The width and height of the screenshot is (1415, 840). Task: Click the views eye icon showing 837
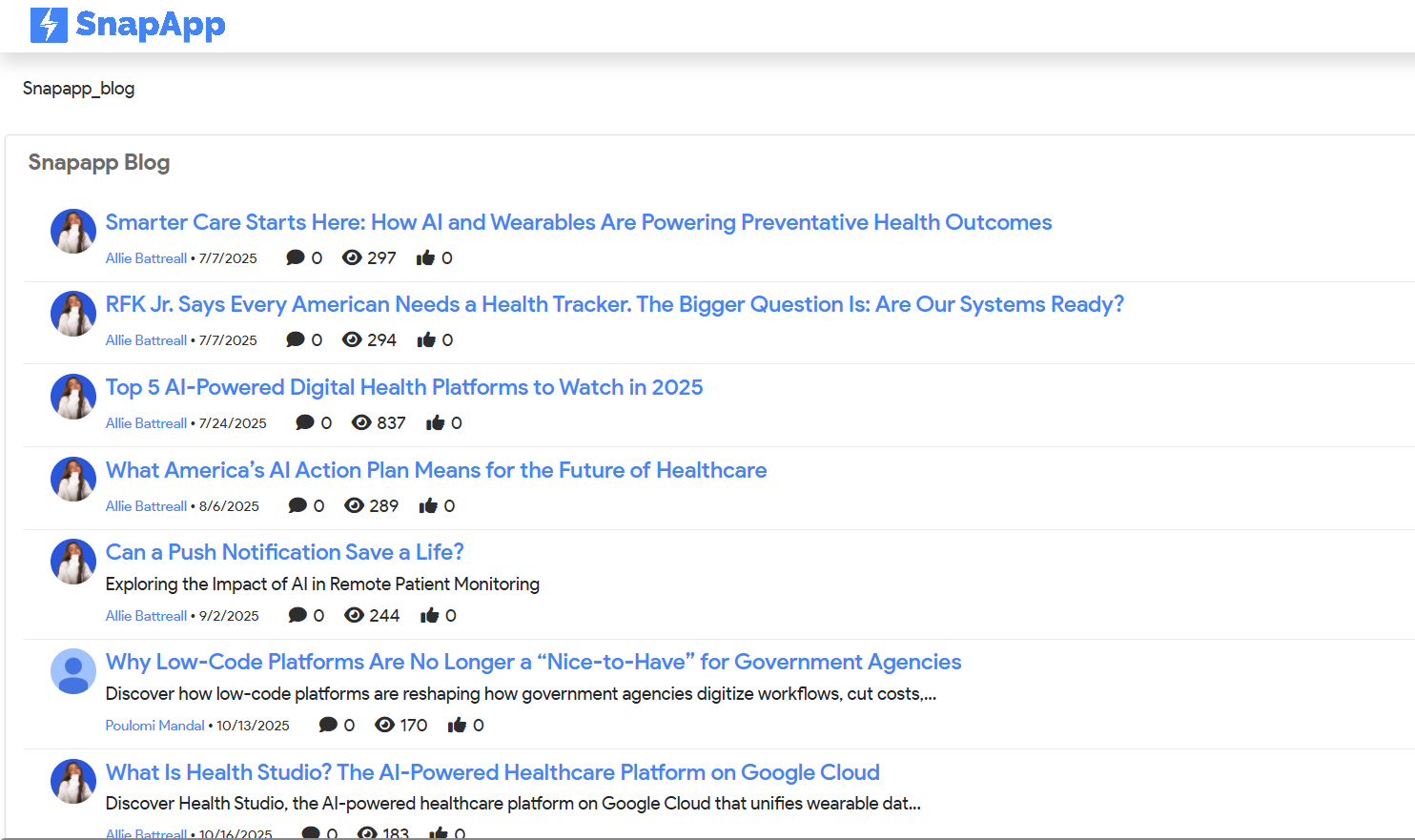click(x=361, y=422)
